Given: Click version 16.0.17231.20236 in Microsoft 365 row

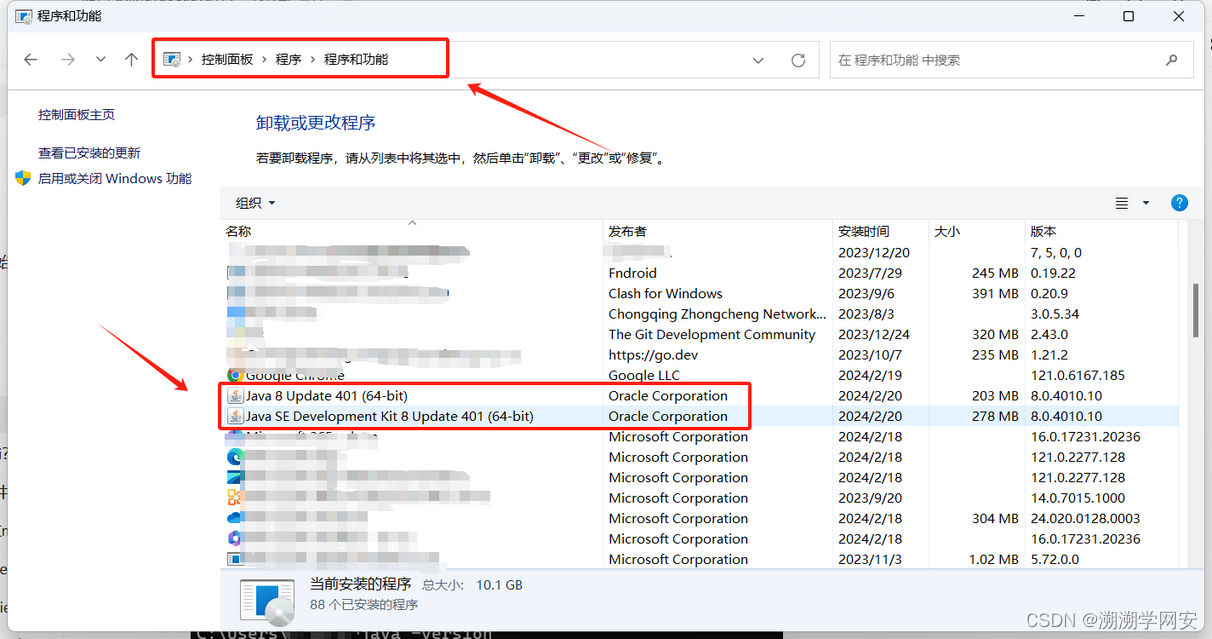Looking at the screenshot, I should coord(1087,437).
